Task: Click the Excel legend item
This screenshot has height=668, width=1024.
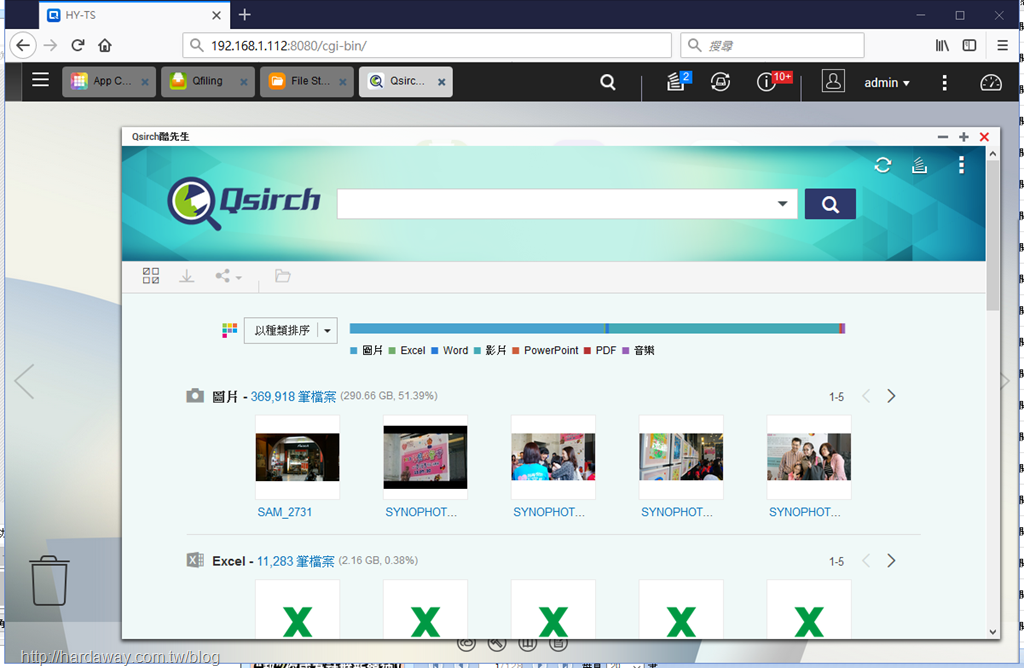Action: (406, 351)
